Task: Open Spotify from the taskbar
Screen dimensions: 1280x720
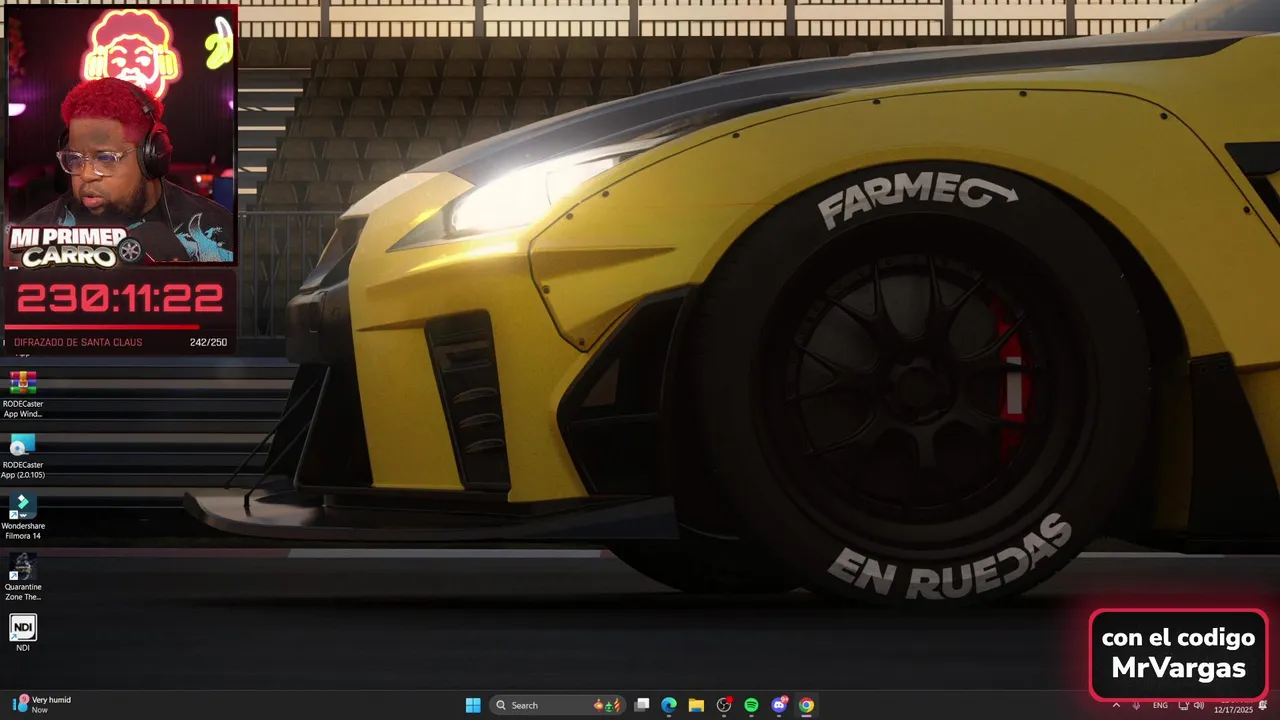Action: (x=751, y=705)
